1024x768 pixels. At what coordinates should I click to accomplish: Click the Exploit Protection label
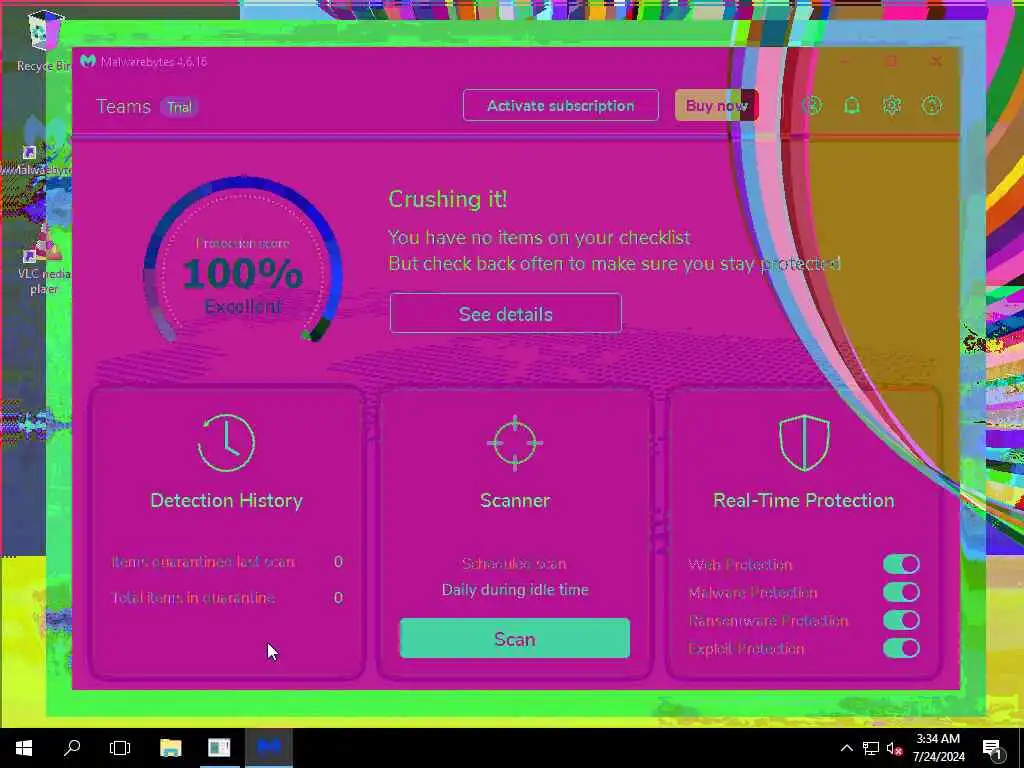[x=746, y=648]
